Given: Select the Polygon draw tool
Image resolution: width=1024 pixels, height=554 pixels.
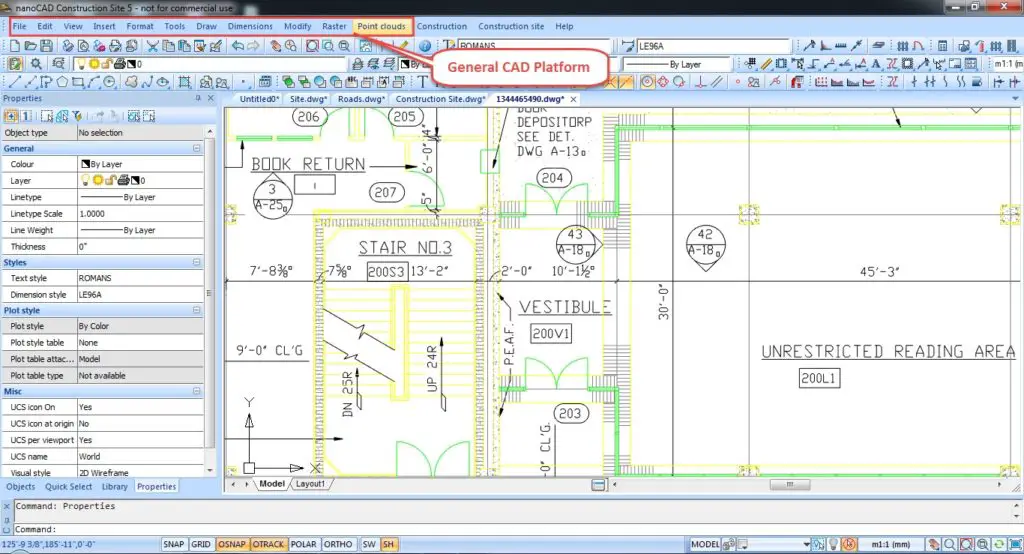Looking at the screenshot, I should (x=62, y=82).
